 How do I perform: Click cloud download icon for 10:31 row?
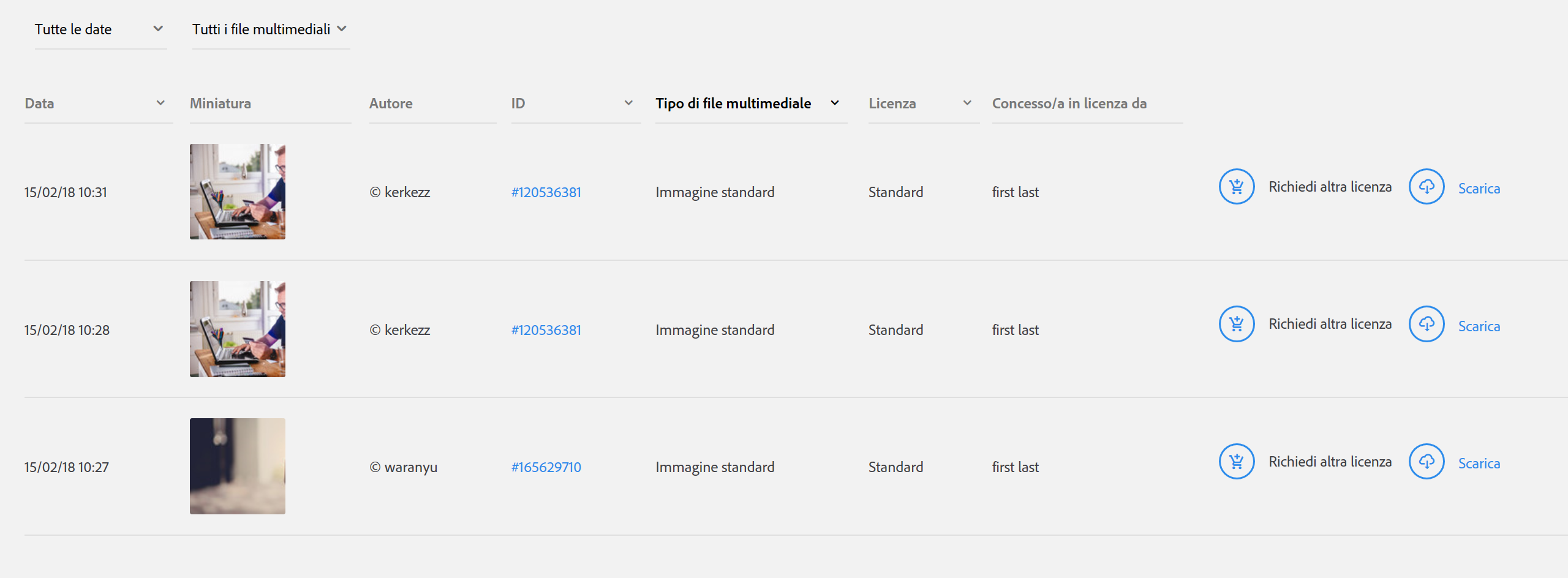[x=1427, y=187]
